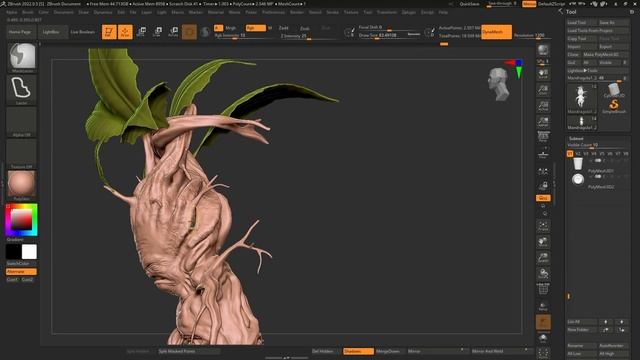Click the MergeDown button
640x360 pixels.
(x=388, y=351)
